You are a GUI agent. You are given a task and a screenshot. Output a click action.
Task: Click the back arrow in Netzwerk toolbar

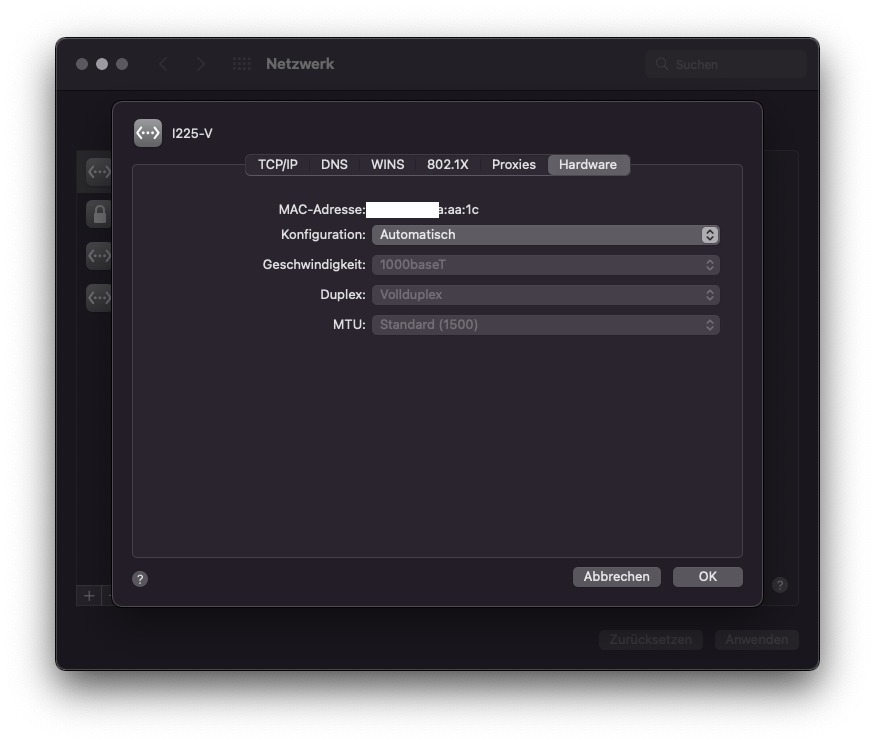[x=164, y=64]
